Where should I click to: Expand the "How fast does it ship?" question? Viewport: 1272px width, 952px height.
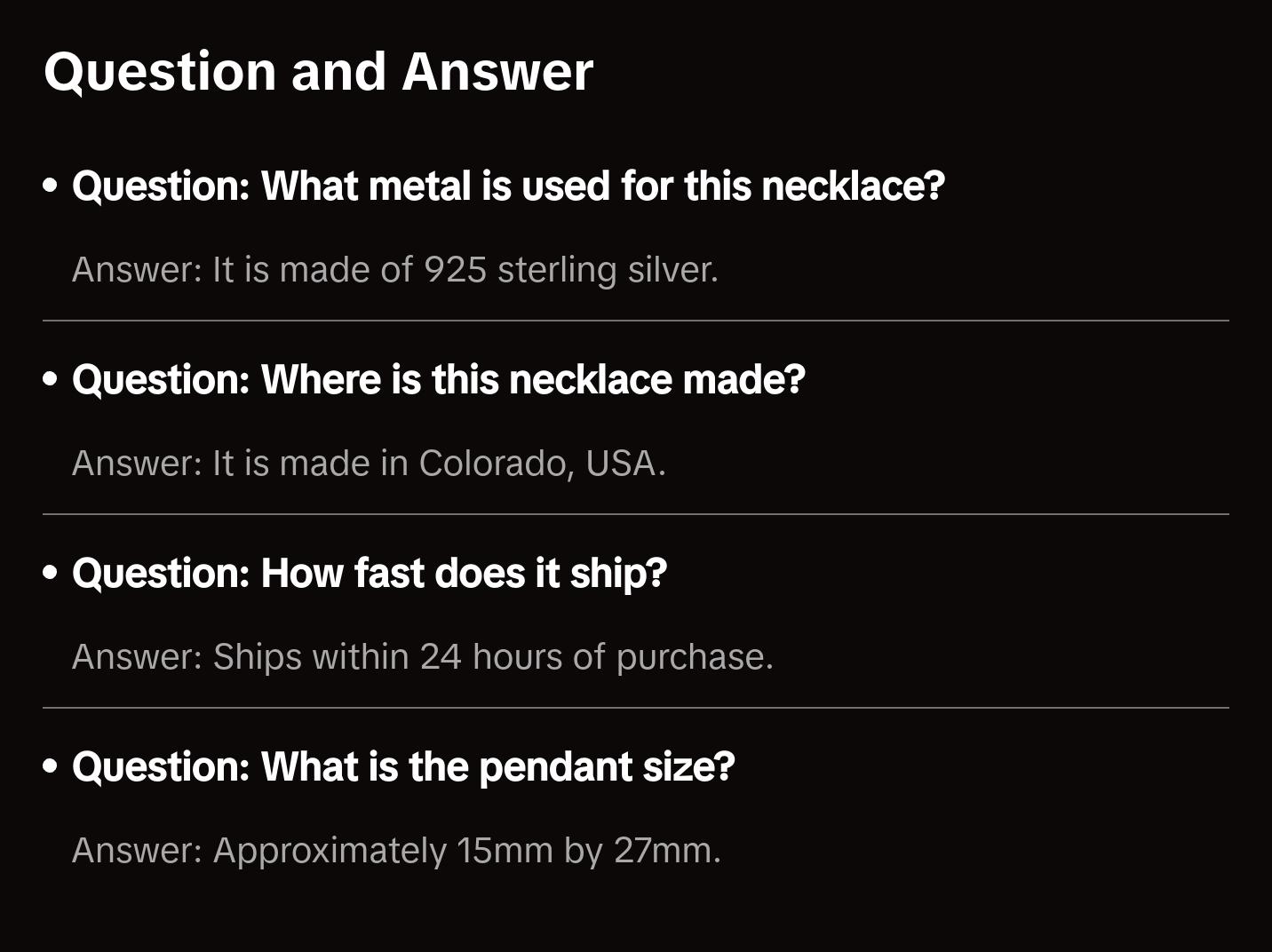pos(370,574)
